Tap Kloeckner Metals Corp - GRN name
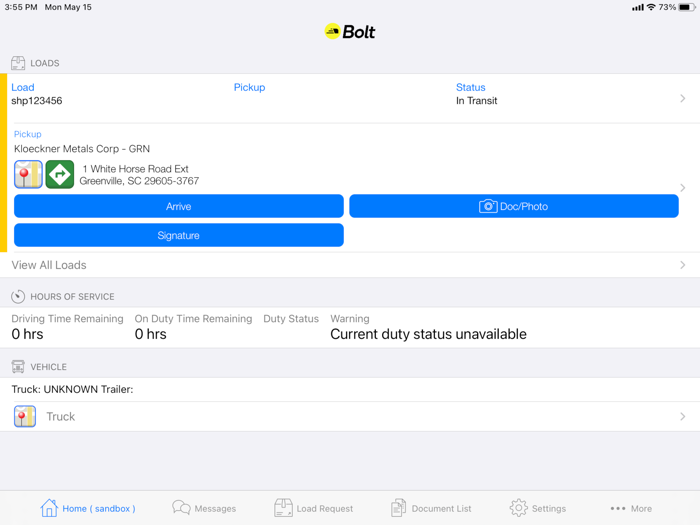This screenshot has height=525, width=700. pos(82,149)
